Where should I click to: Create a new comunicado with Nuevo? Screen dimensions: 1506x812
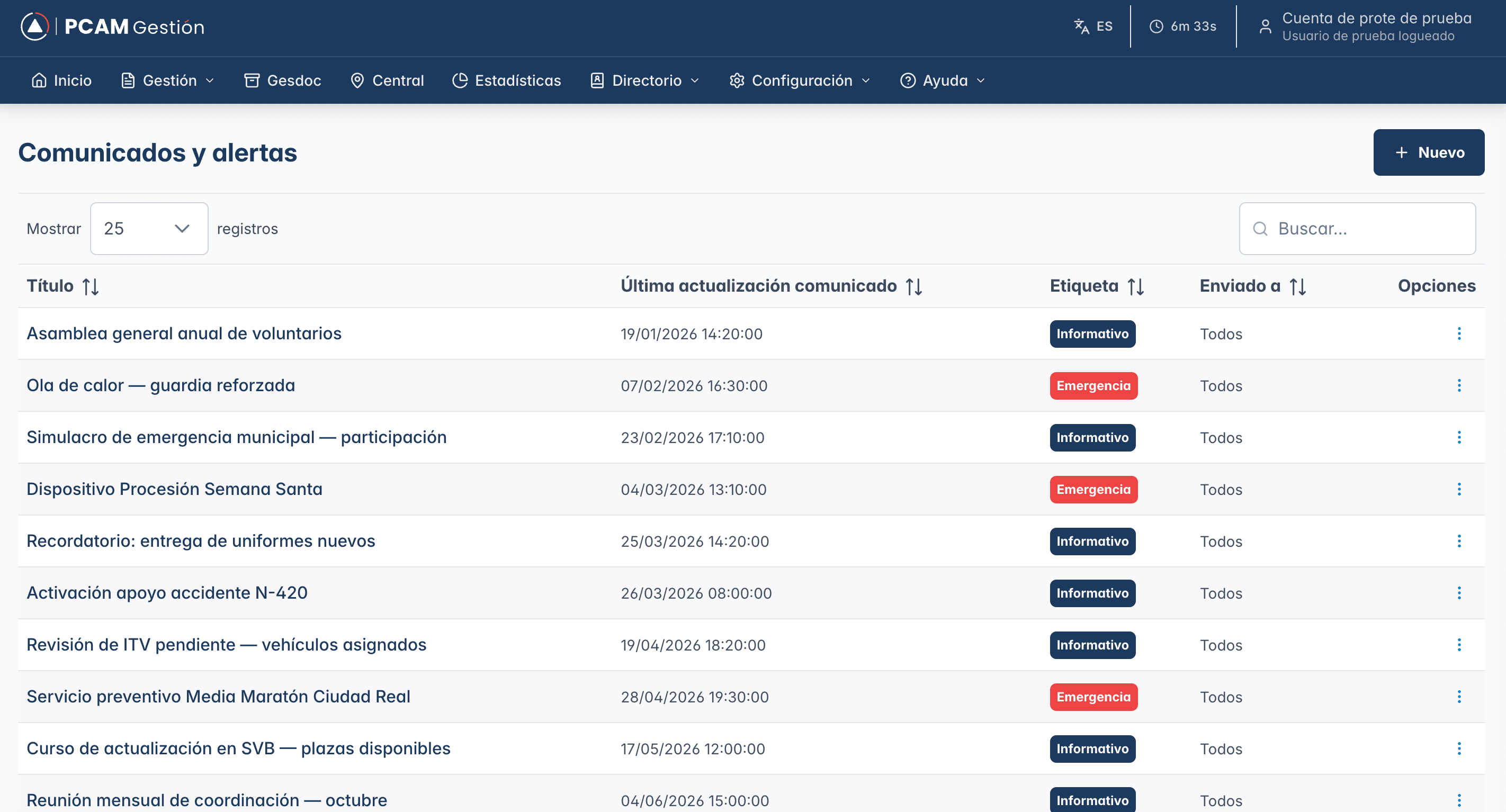1428,152
